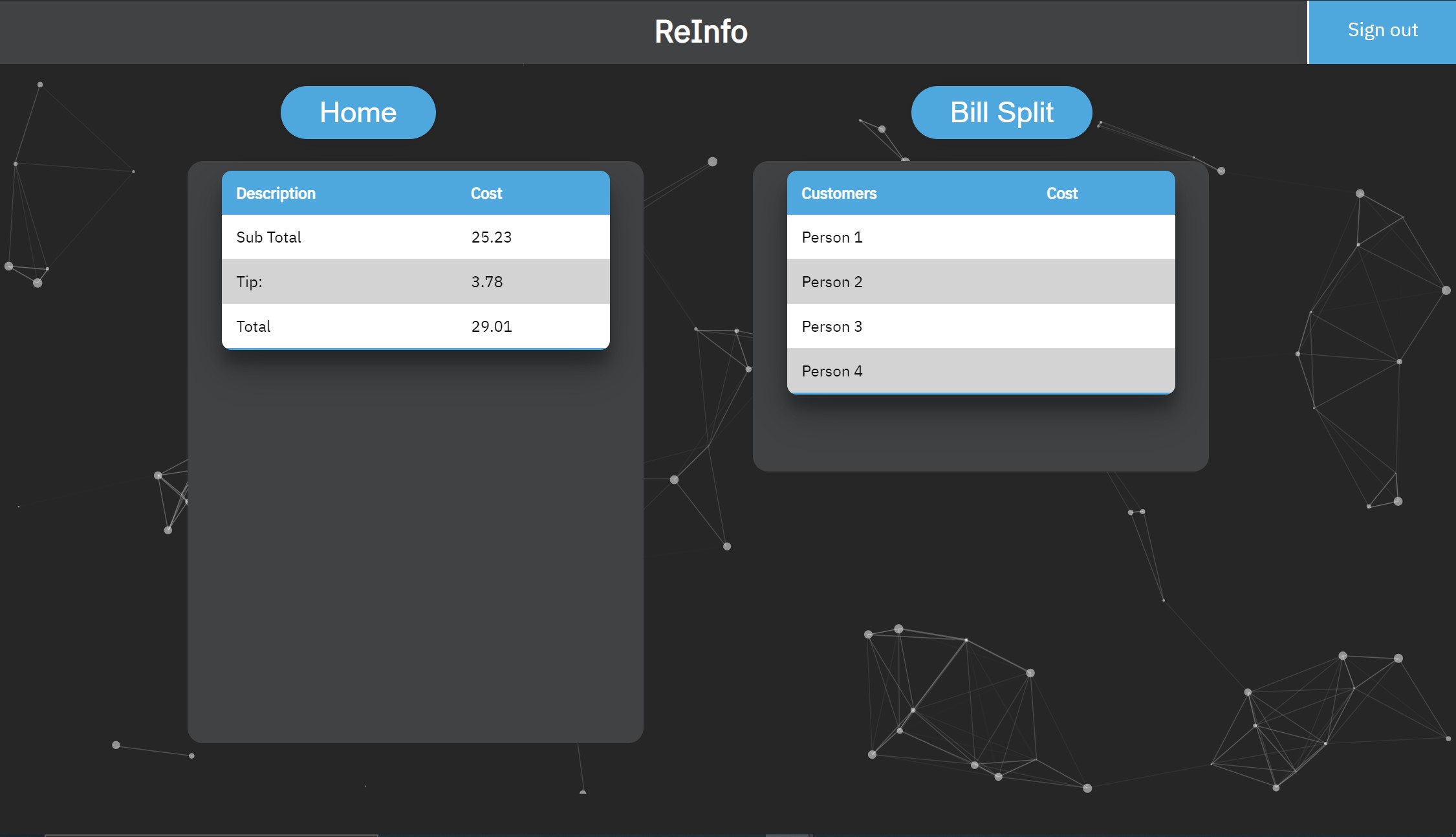Click the ReInfo title in header
Screen dimensions: 1456x837
701,32
